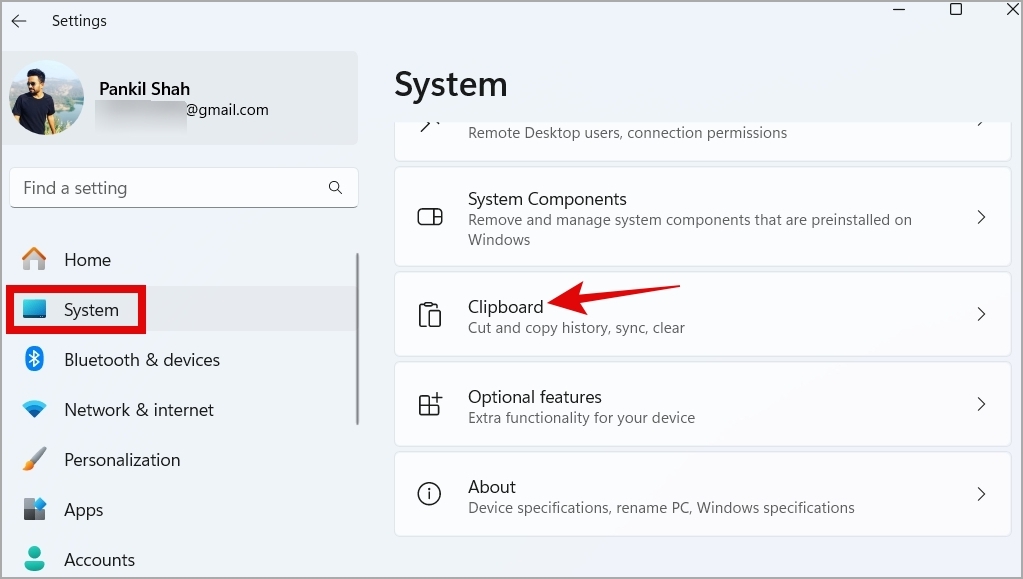This screenshot has height=579, width=1023.
Task: Open Home in the sidebar
Action: [x=179, y=260]
